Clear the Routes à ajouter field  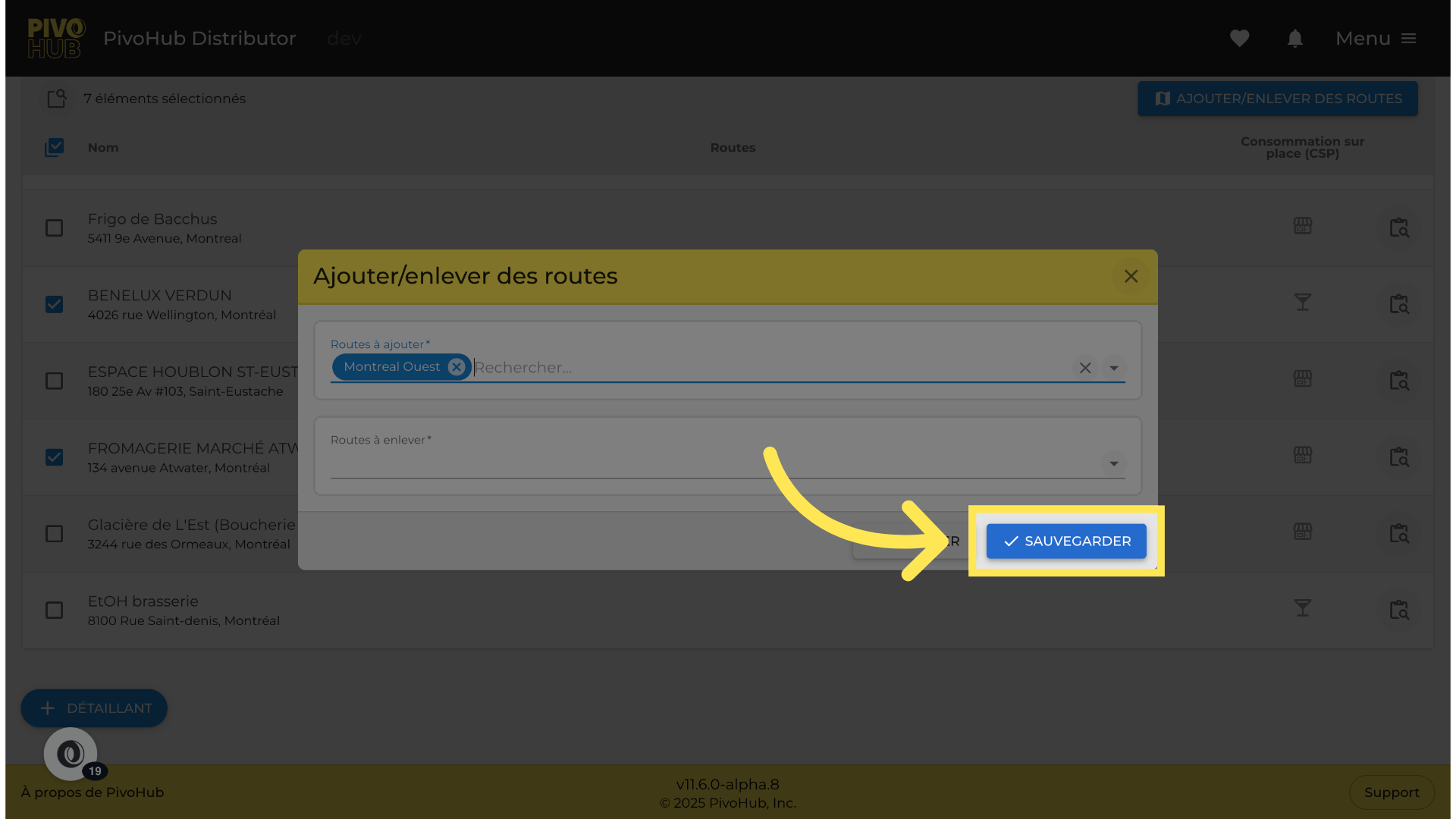pyautogui.click(x=1085, y=368)
